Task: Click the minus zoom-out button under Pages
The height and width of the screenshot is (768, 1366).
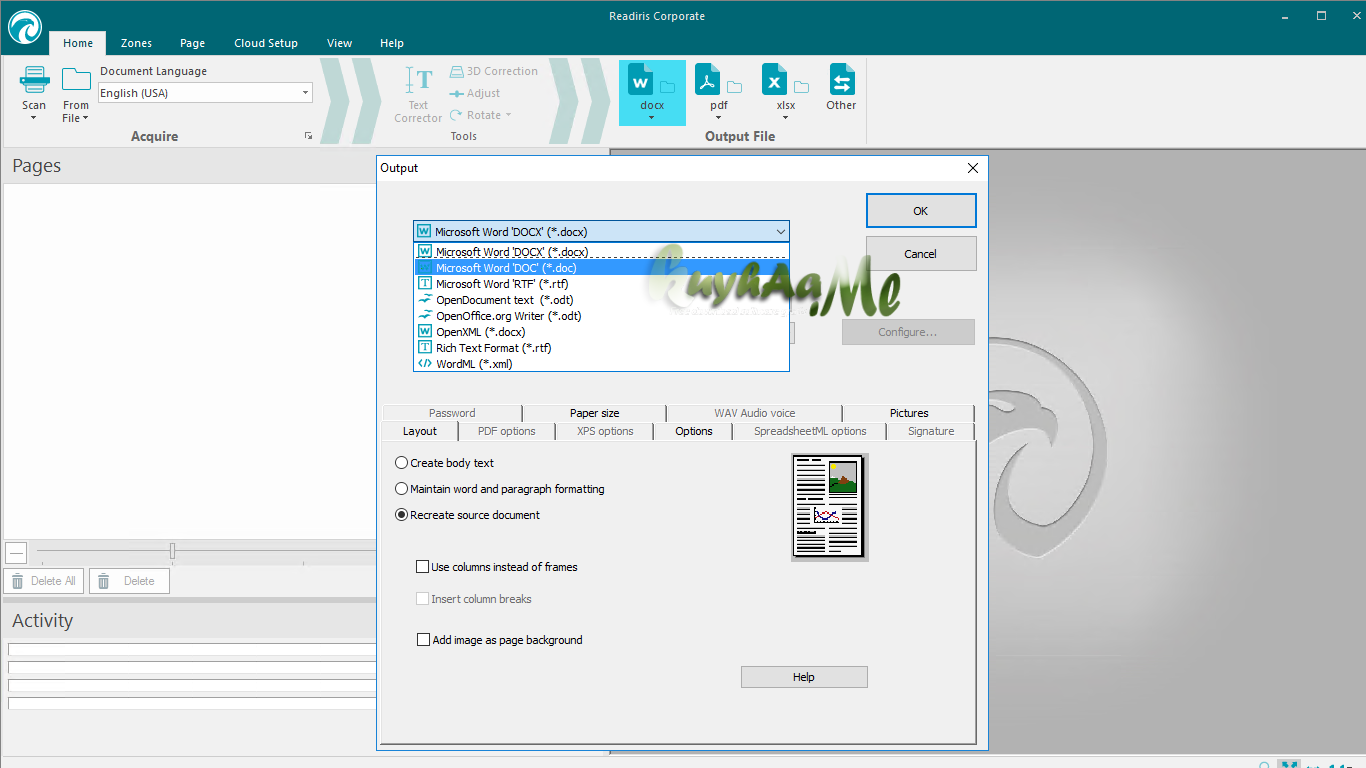Action: (16, 552)
